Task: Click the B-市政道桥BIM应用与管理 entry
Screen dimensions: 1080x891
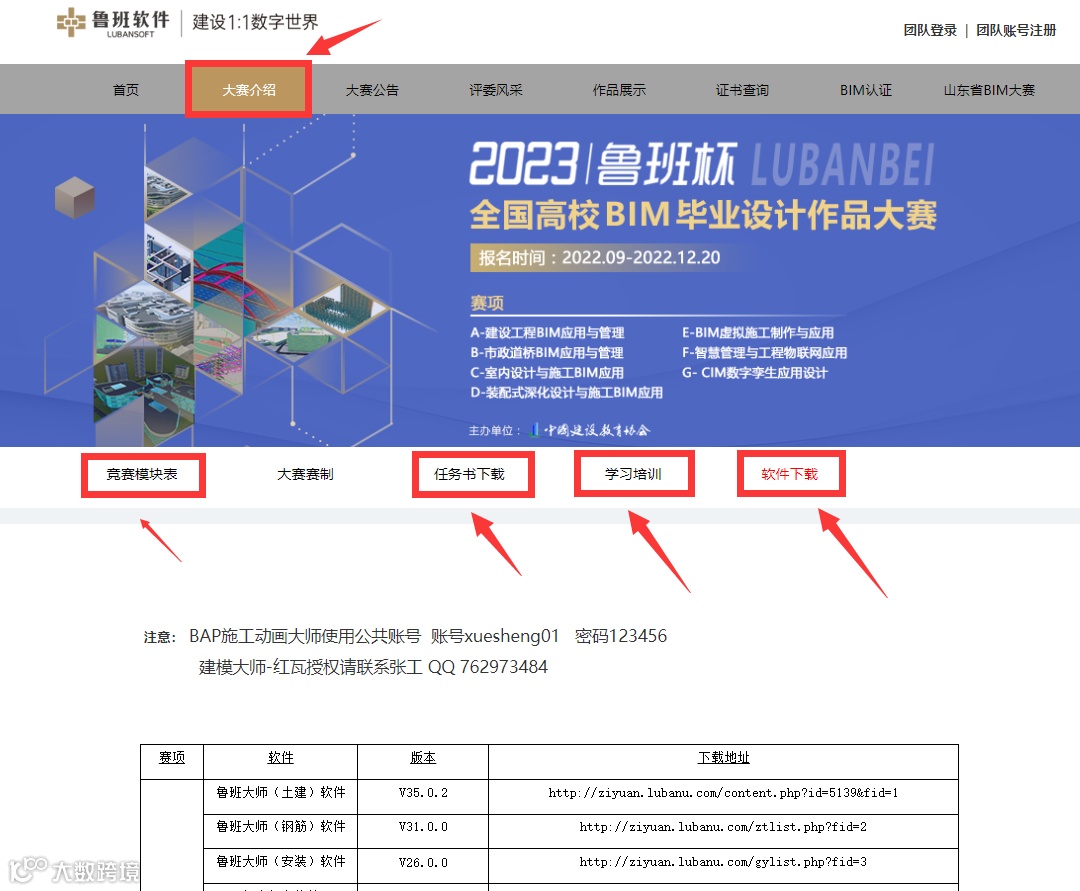Action: pos(547,353)
